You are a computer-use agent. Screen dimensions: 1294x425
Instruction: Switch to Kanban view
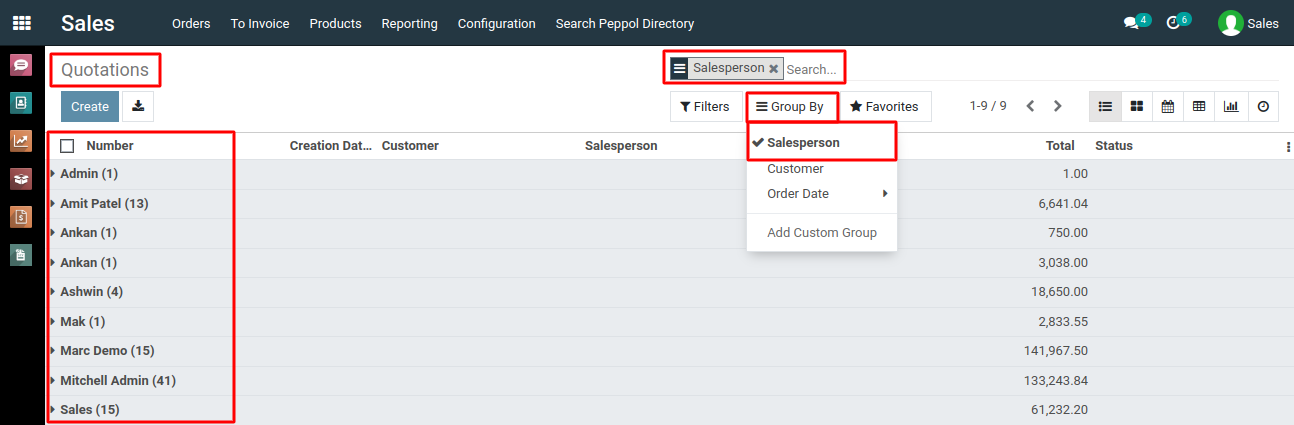point(1136,106)
